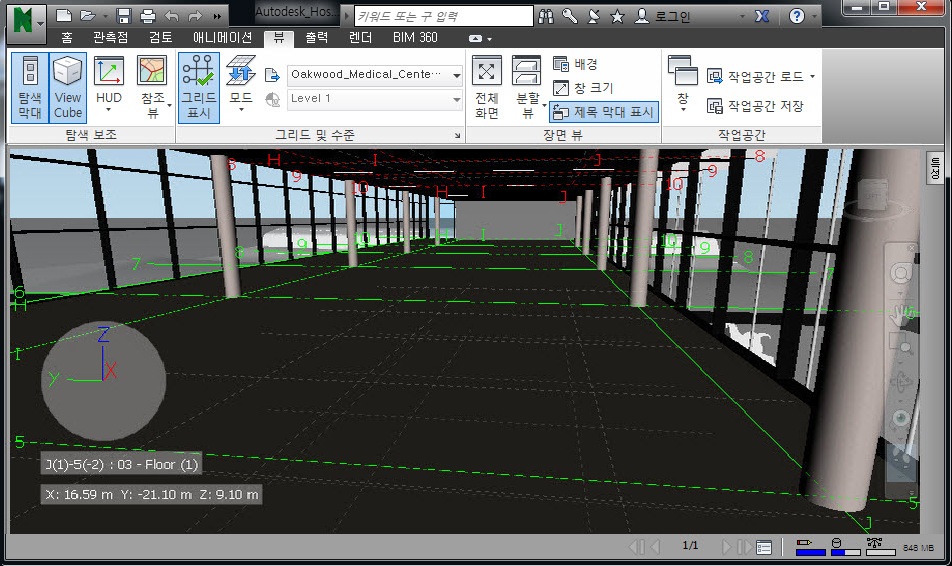Open 작업공간 로드 load workspace
Screen dimensions: 952x566
pos(760,77)
